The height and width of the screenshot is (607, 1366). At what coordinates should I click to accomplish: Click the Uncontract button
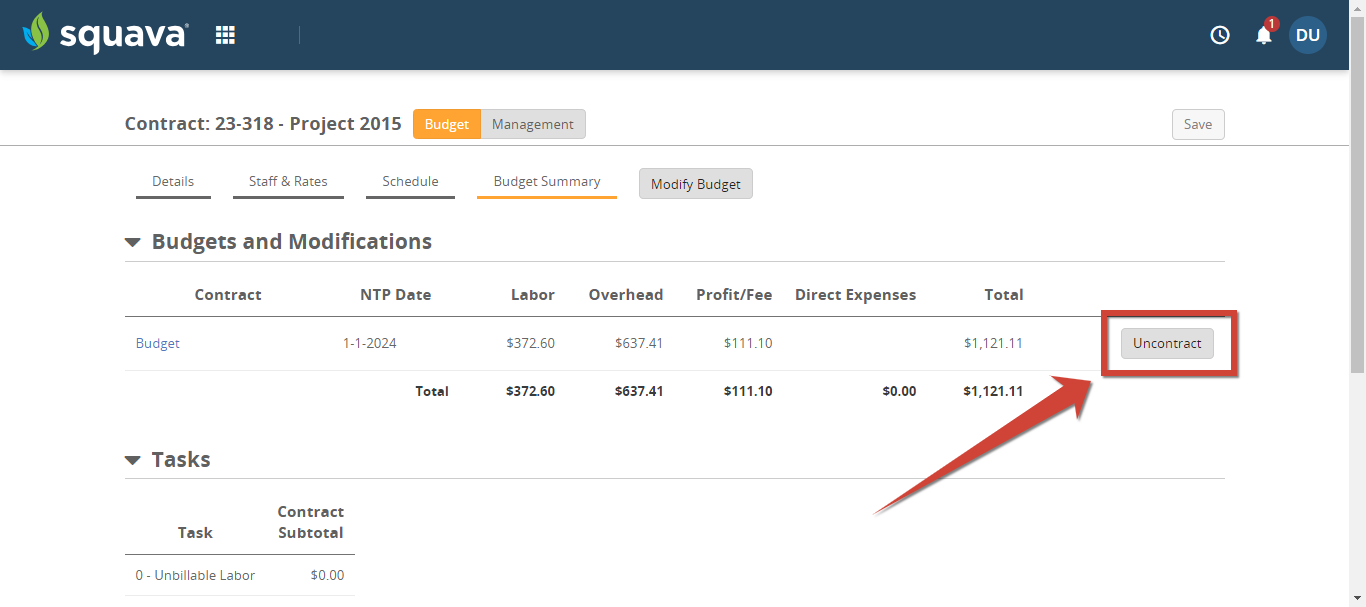tap(1166, 343)
